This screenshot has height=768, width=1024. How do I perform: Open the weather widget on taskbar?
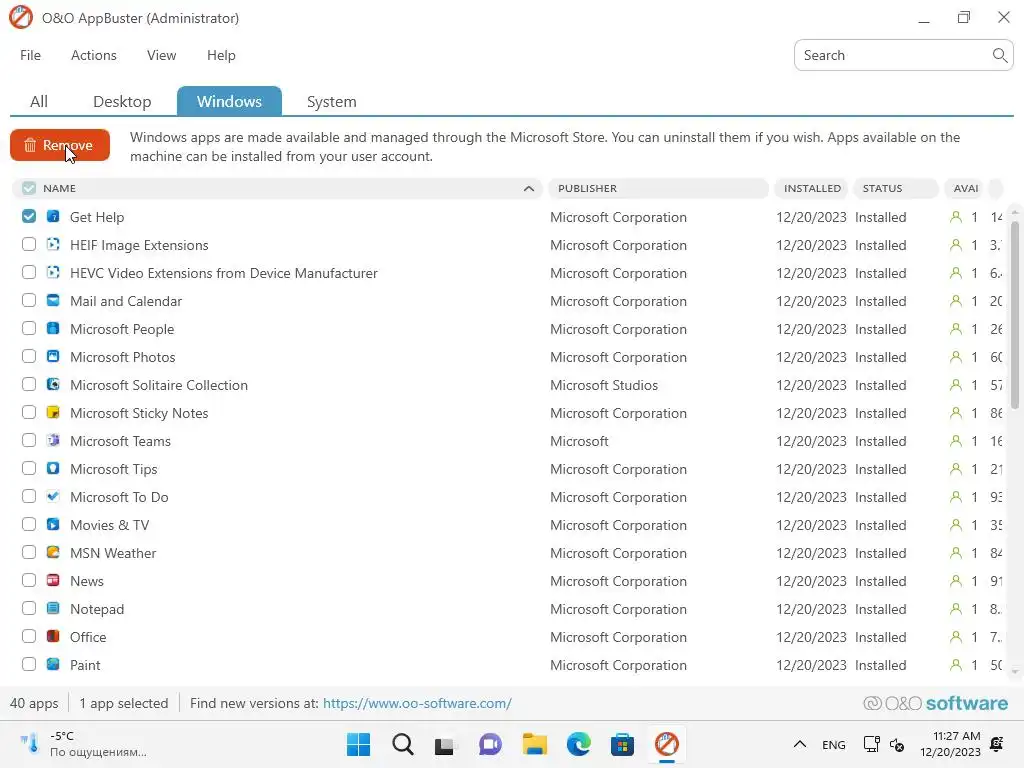pos(82,744)
